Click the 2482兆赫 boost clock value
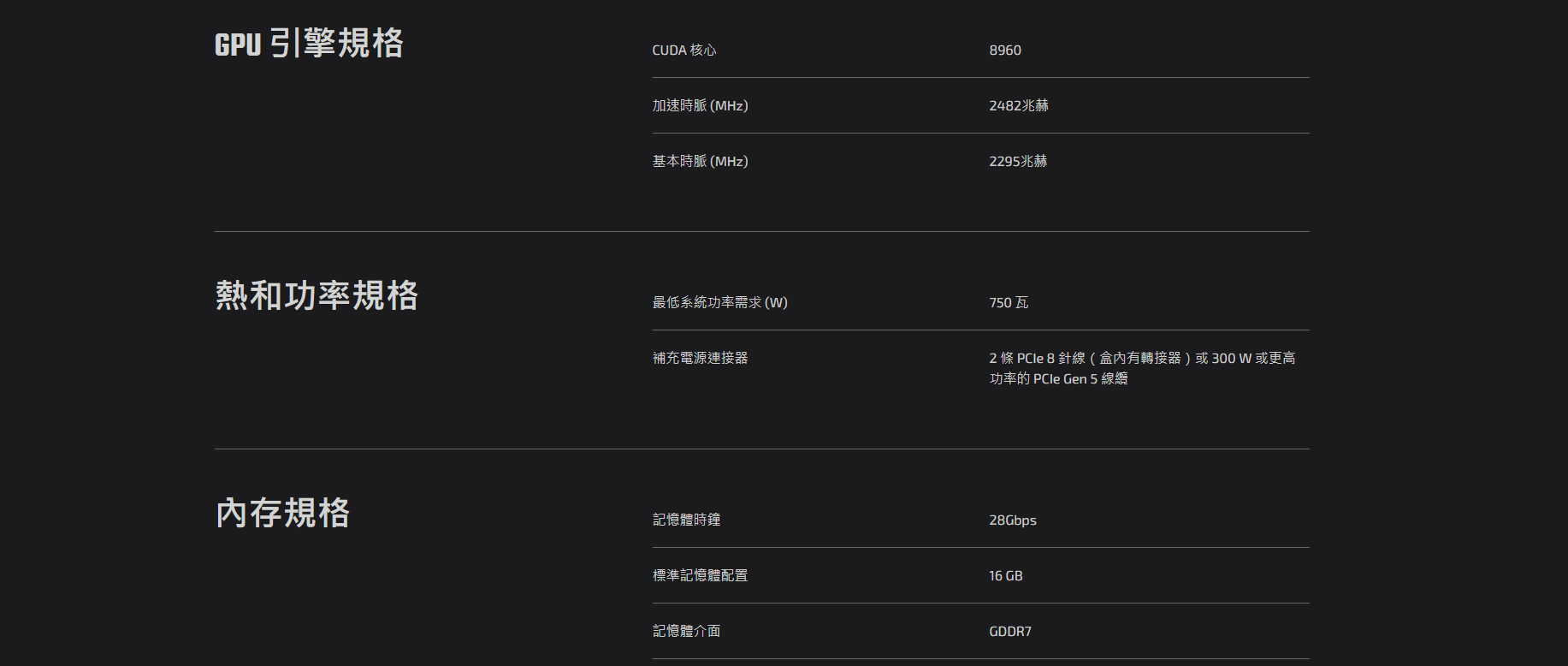 [x=1019, y=105]
